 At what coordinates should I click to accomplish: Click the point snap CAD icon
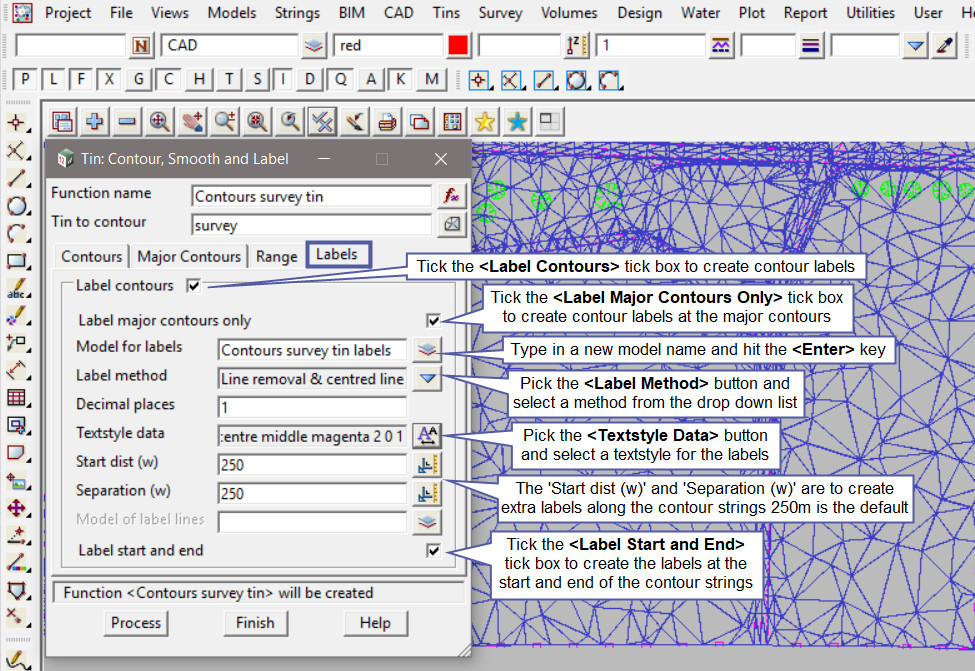(x=479, y=80)
